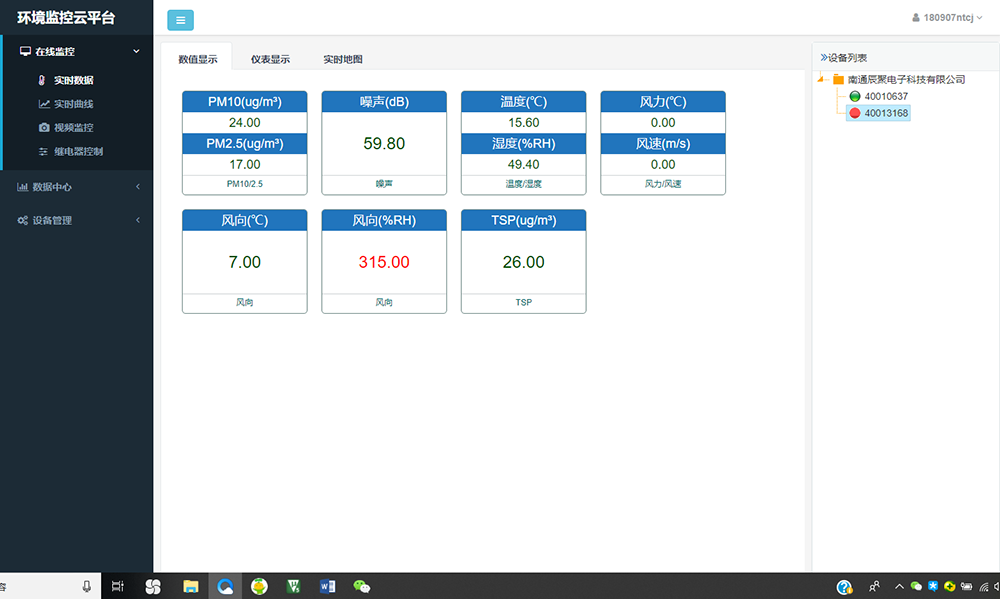Click the humidity value 49.40

(x=524, y=165)
